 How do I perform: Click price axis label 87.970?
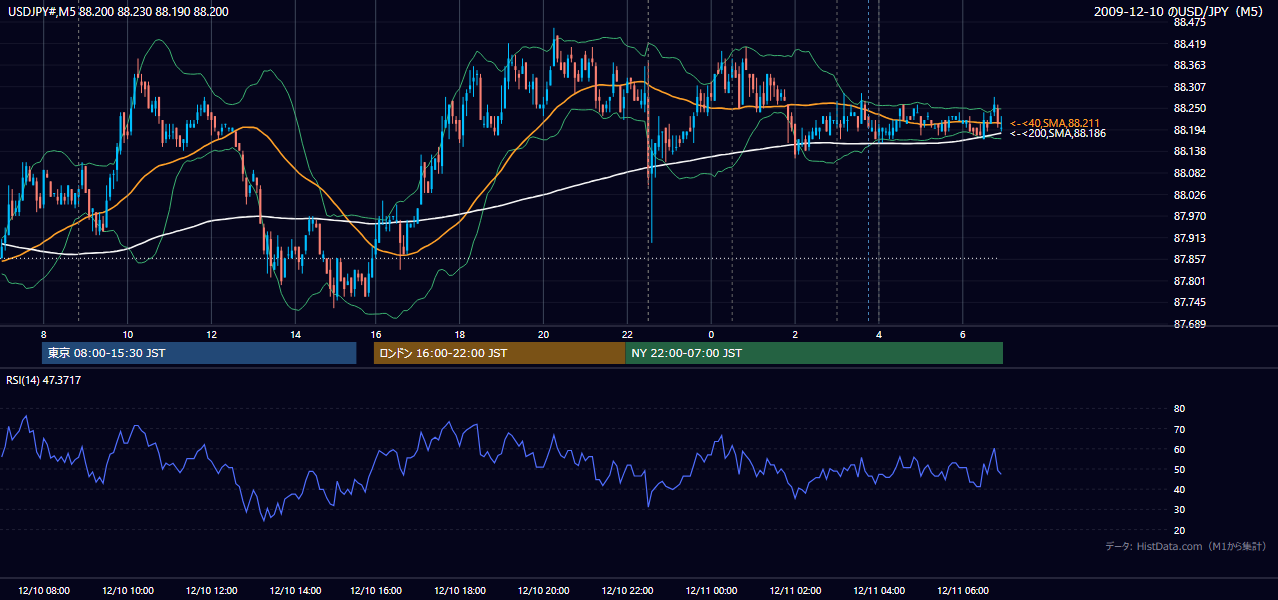click(x=1190, y=216)
